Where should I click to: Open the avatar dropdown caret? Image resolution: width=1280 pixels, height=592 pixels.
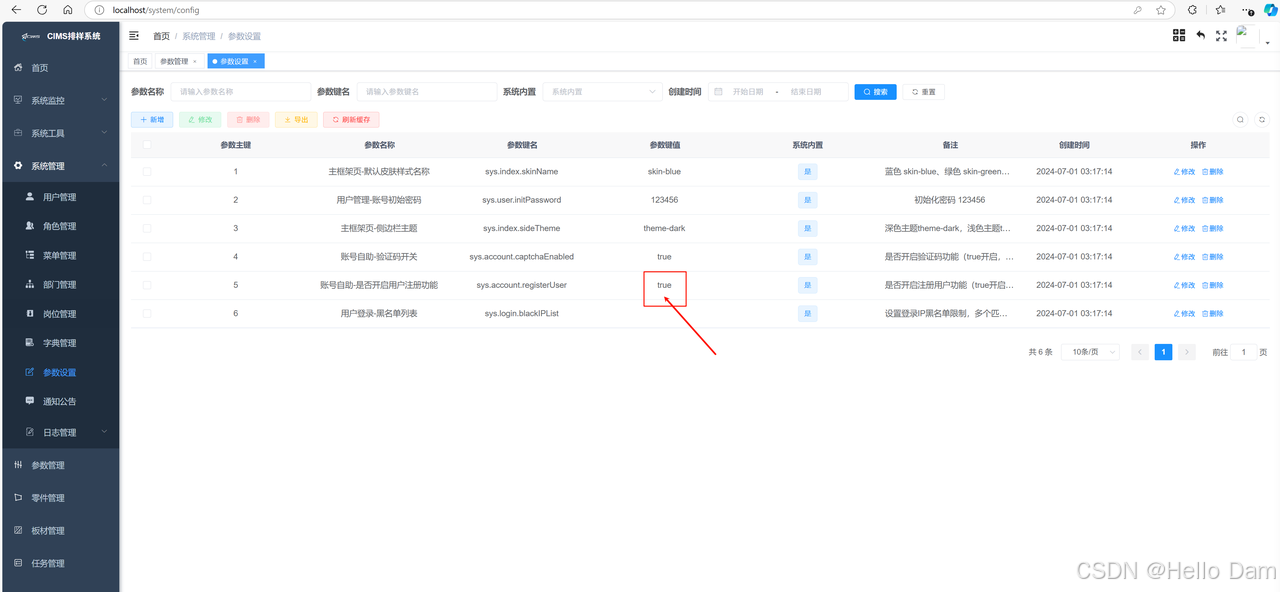tap(1267, 43)
